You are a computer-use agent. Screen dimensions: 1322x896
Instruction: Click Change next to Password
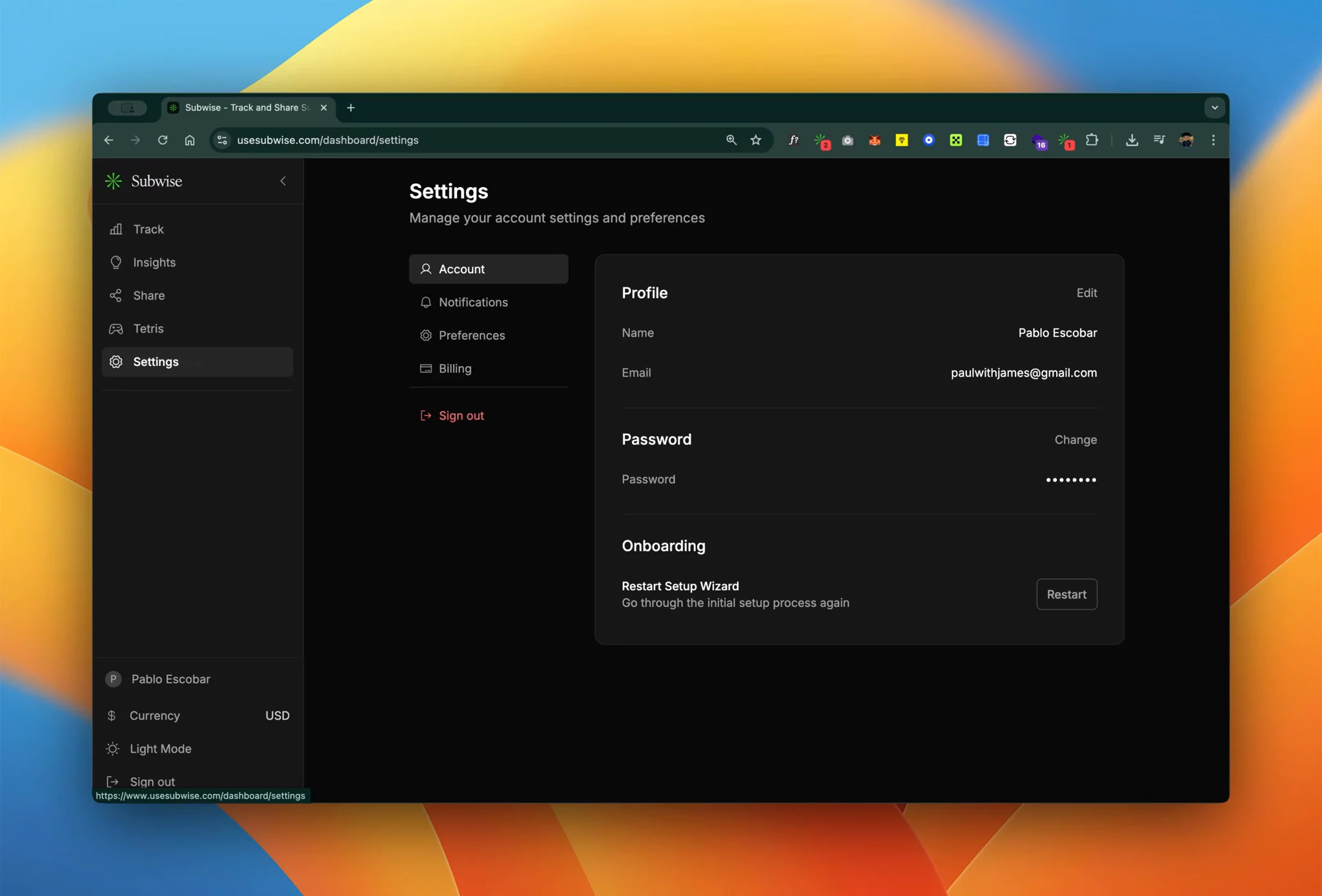(x=1075, y=440)
